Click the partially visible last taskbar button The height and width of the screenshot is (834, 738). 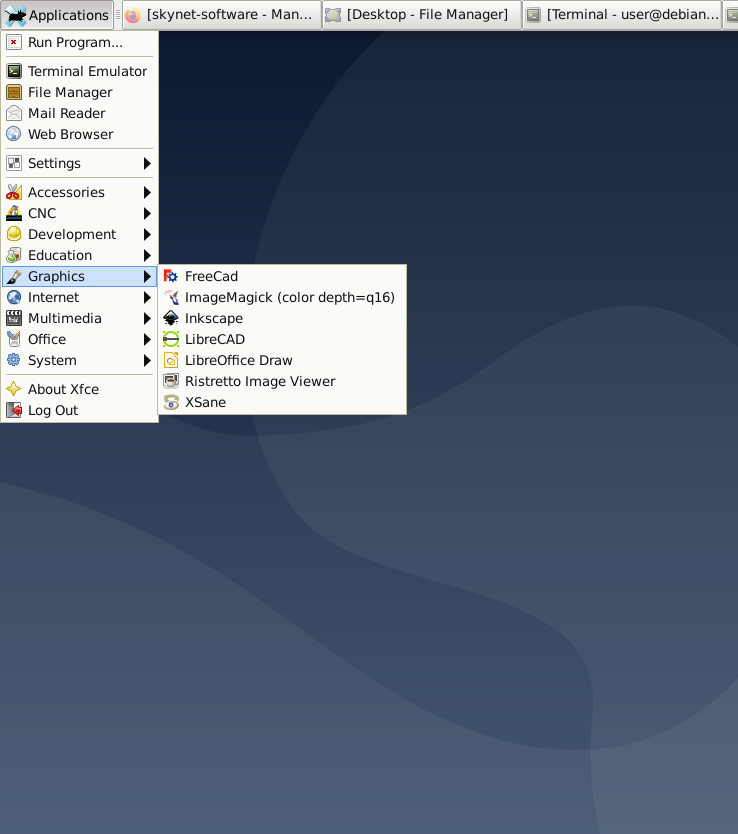coord(731,15)
